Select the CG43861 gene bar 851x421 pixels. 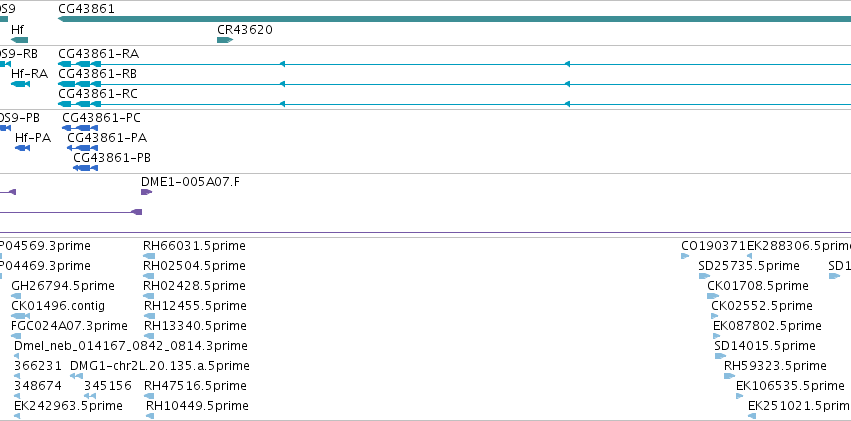click(454, 19)
